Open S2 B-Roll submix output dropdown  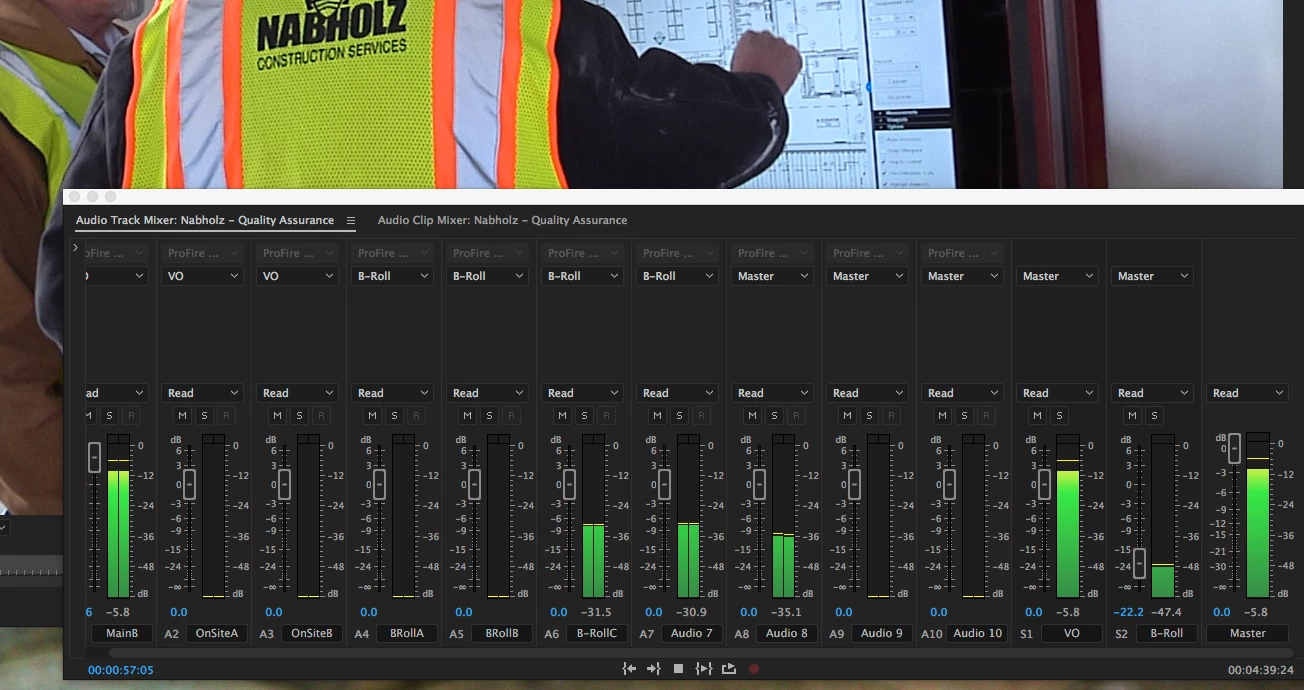1153,276
